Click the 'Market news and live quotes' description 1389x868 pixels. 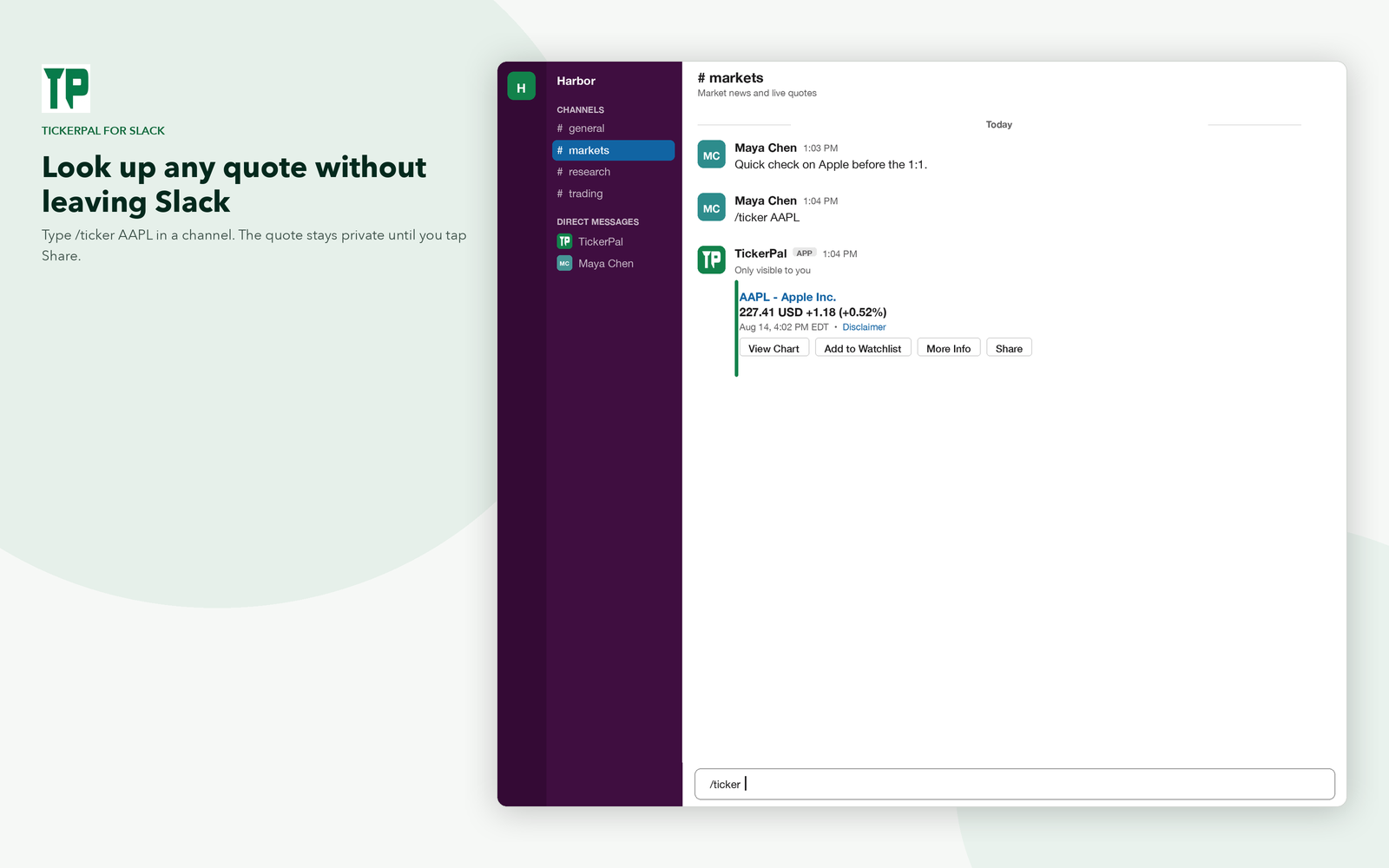pos(757,93)
